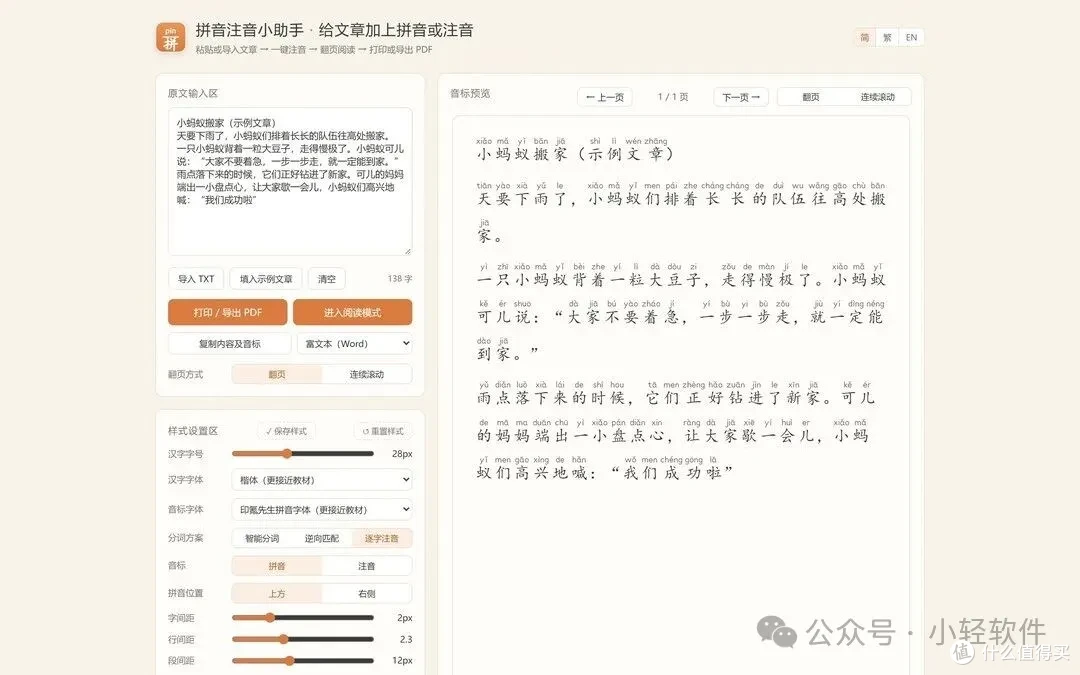Image resolution: width=1080 pixels, height=675 pixels.
Task: Choose 智能分词 segmentation option
Action: (x=262, y=538)
